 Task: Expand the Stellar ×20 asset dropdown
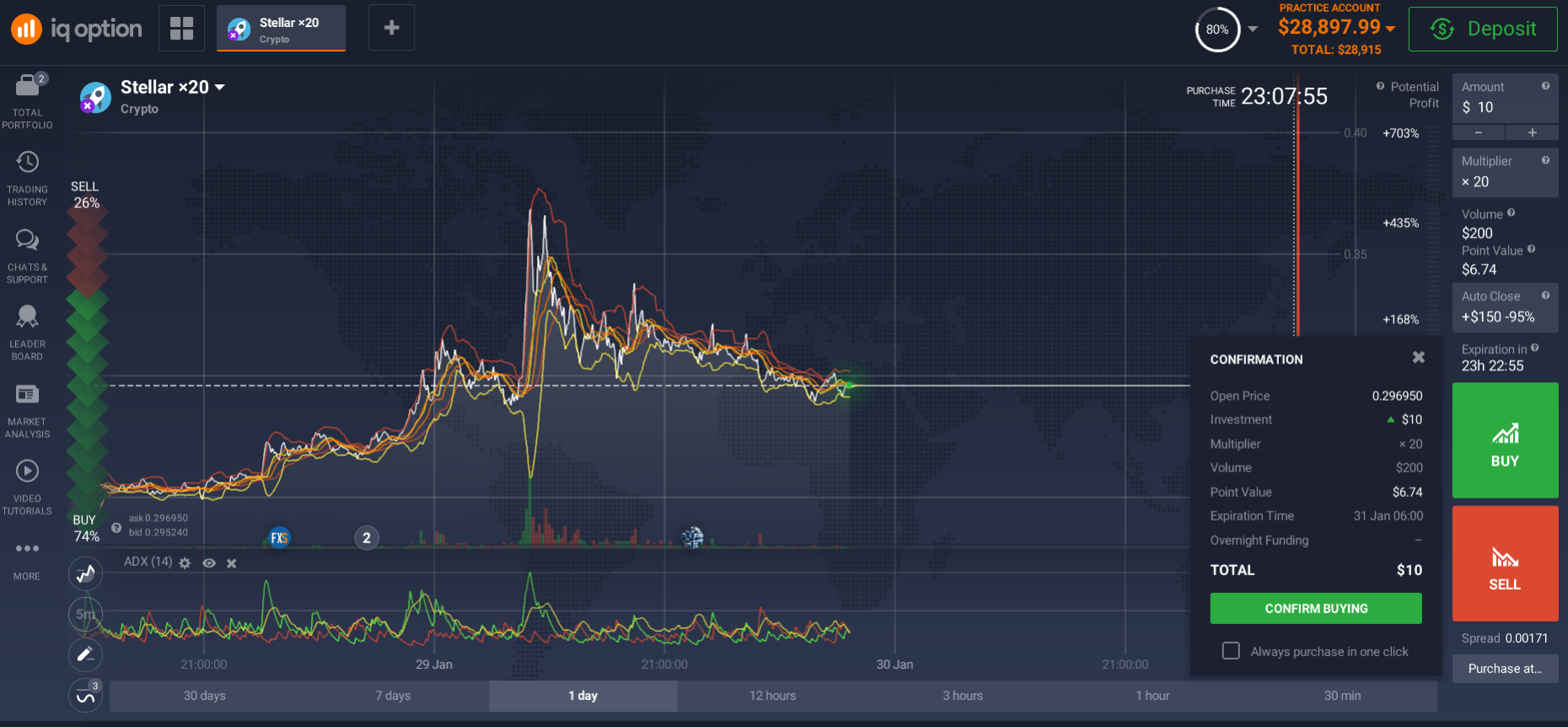pyautogui.click(x=220, y=87)
